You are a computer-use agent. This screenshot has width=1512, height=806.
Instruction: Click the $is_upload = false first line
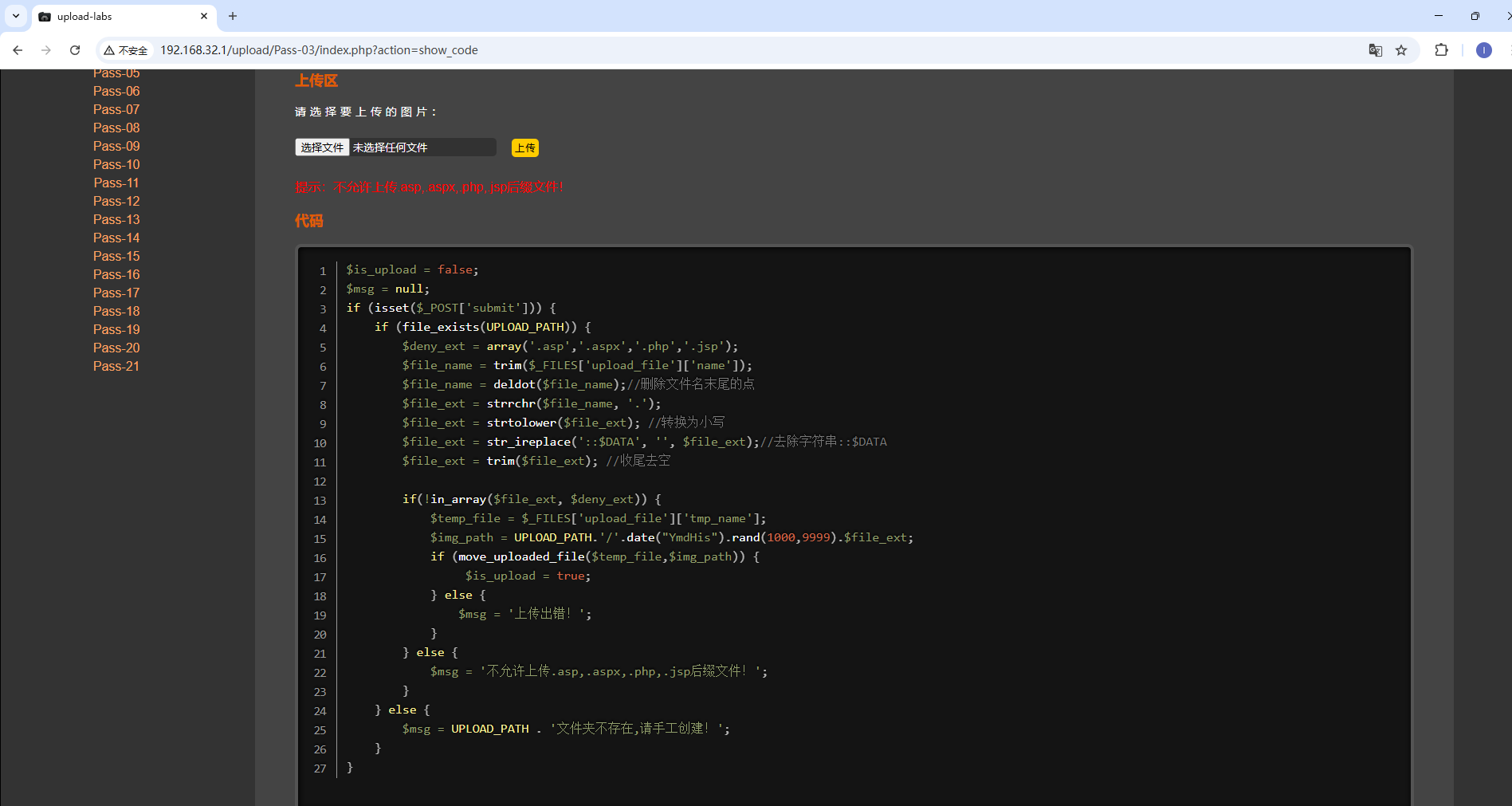412,269
